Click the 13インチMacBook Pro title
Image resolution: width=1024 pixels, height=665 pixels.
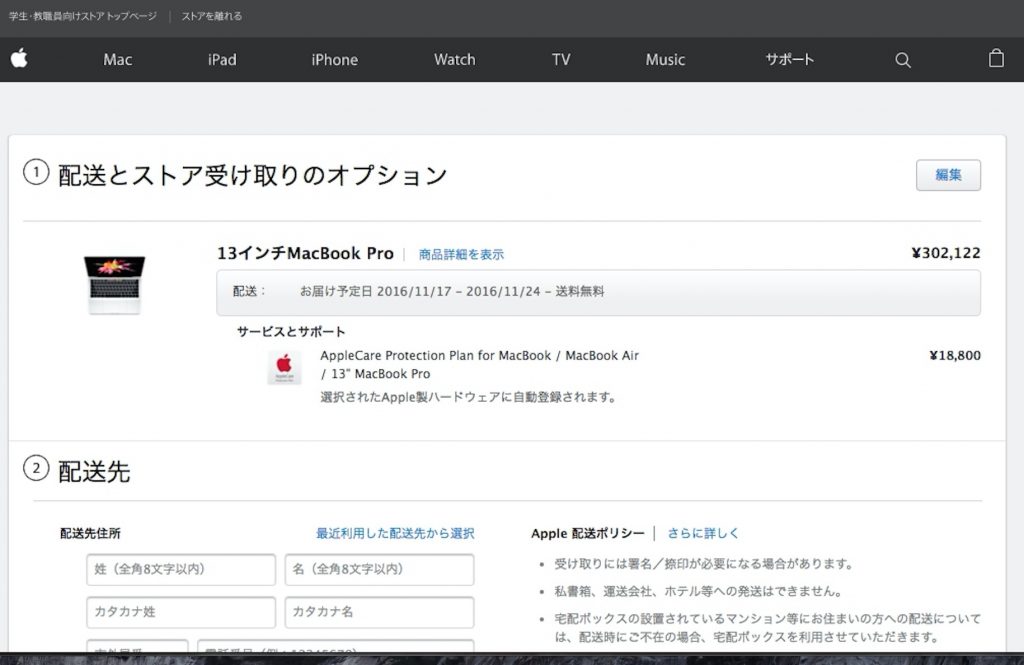pyautogui.click(x=306, y=253)
